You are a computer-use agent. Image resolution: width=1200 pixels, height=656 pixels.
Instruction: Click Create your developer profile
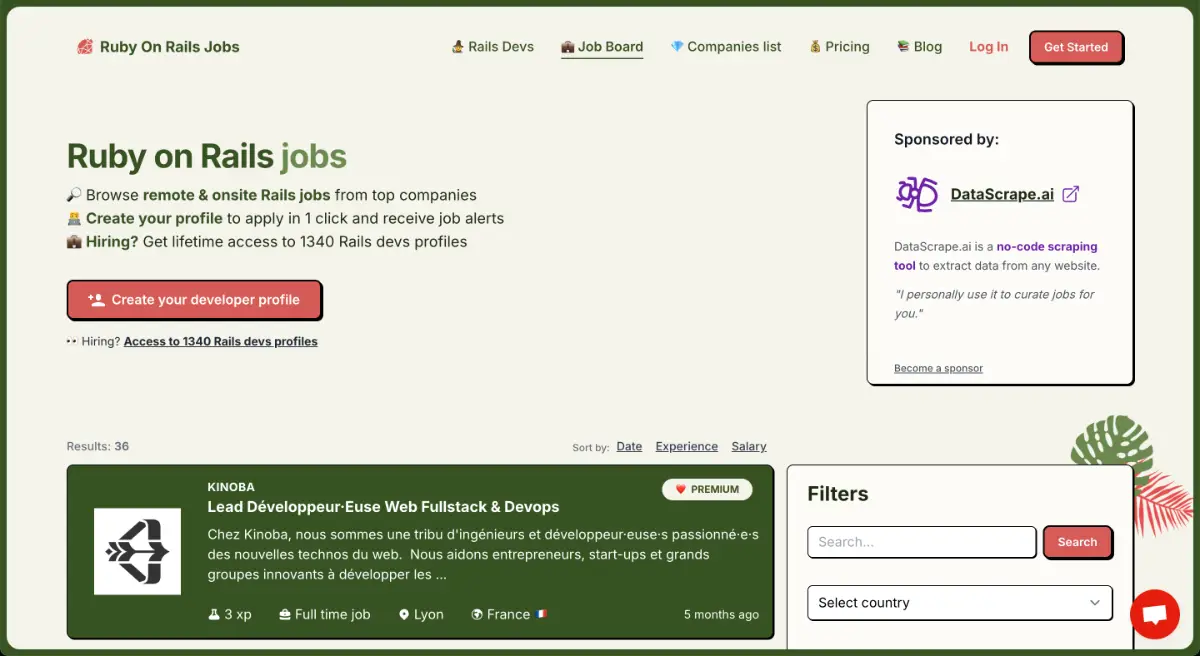(x=194, y=299)
